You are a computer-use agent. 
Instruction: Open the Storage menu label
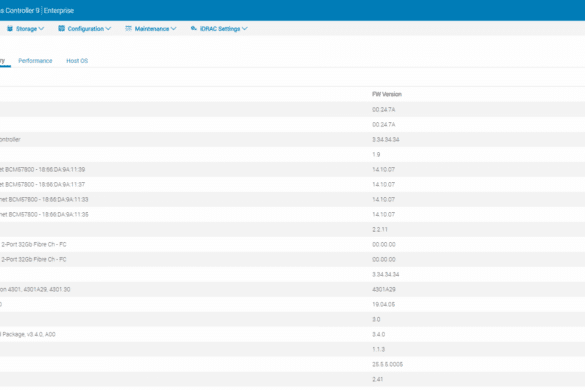pyautogui.click(x=26, y=29)
